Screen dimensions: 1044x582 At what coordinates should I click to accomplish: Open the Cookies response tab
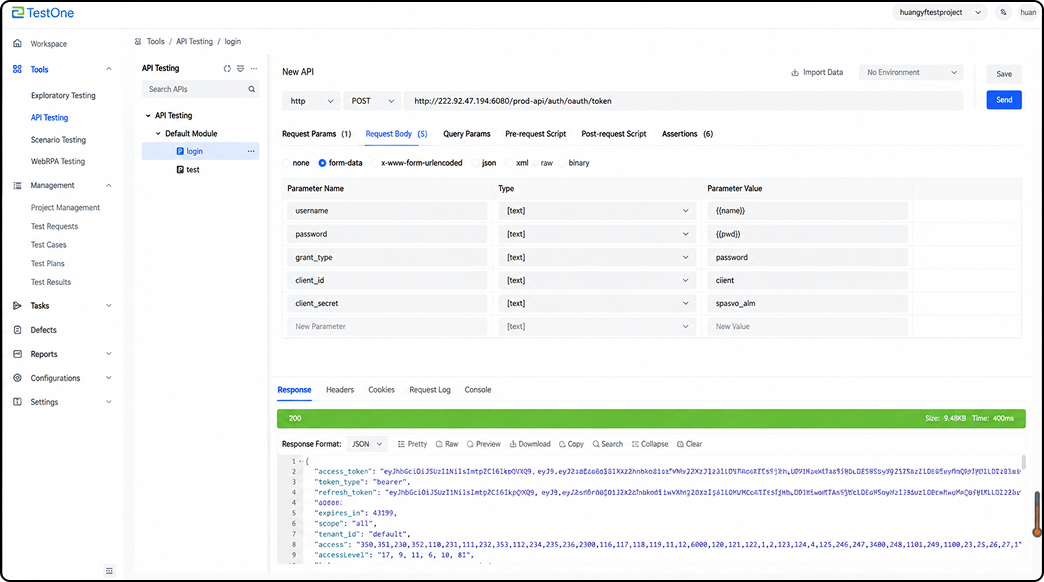(382, 390)
